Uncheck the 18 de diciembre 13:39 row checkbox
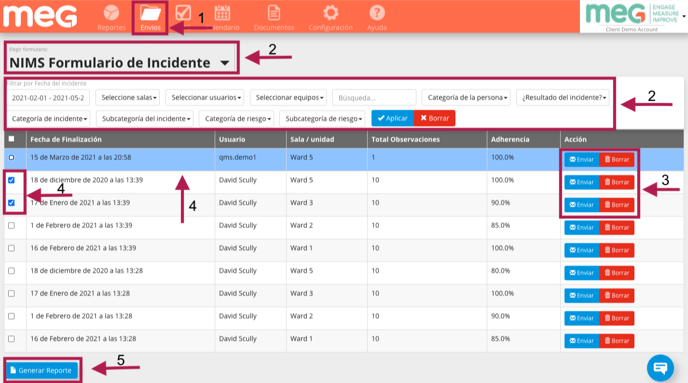688x383 pixels. [11, 180]
